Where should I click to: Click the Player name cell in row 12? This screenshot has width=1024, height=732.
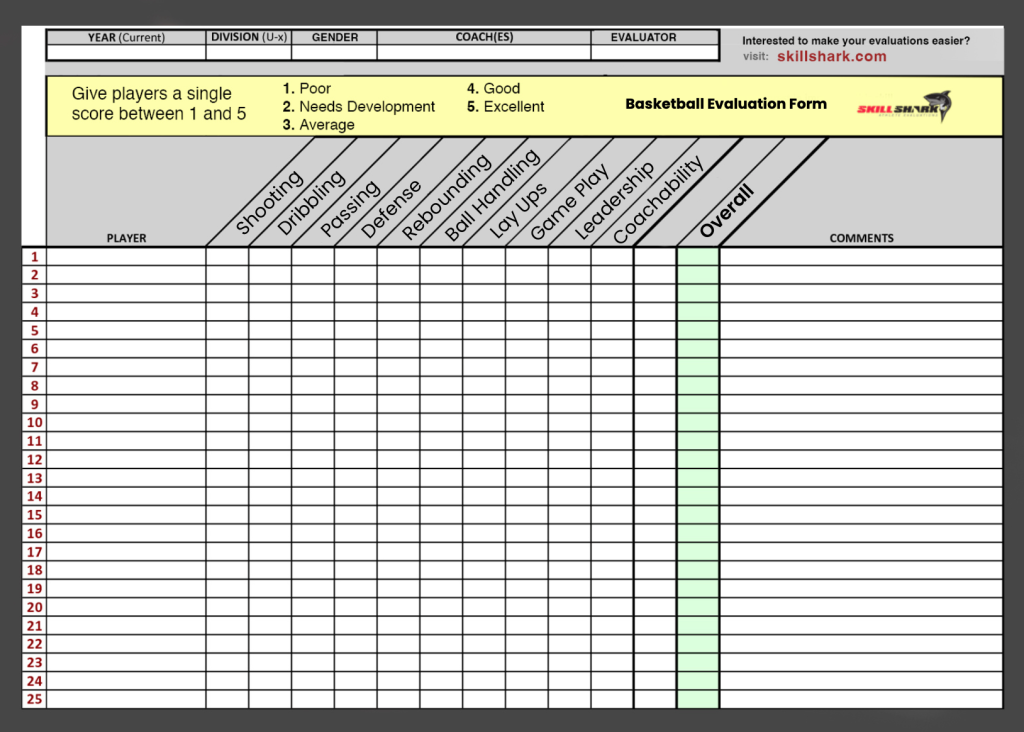pos(126,460)
